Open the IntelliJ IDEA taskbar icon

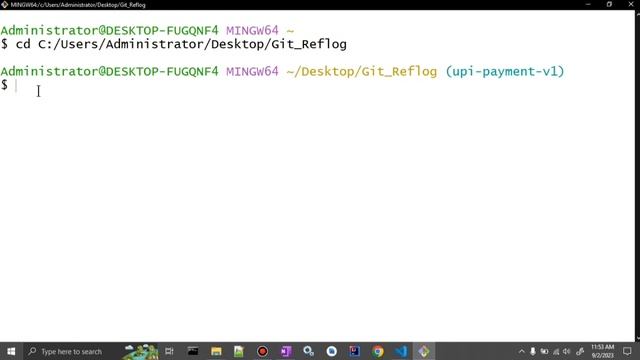coord(354,351)
